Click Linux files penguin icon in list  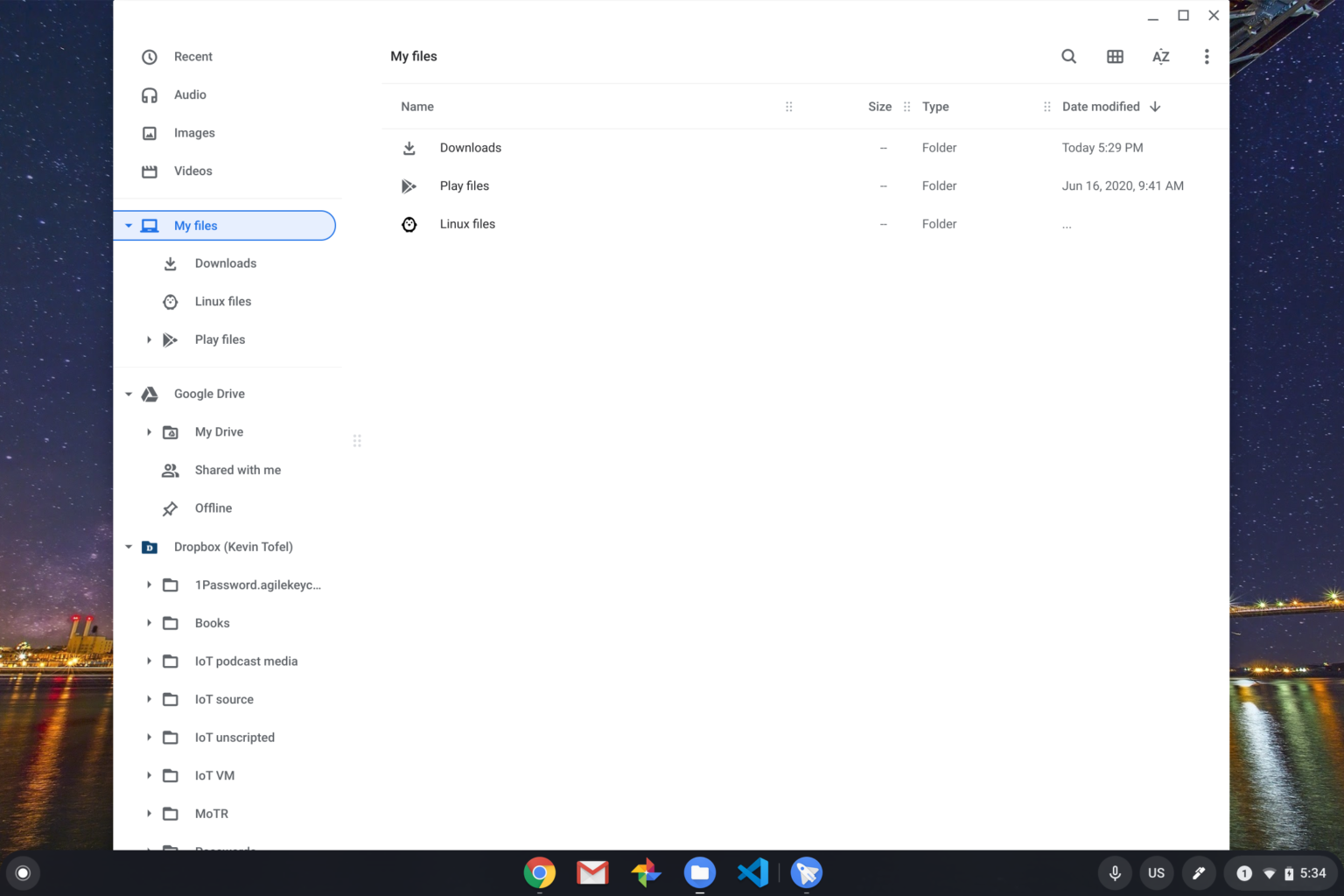point(409,224)
